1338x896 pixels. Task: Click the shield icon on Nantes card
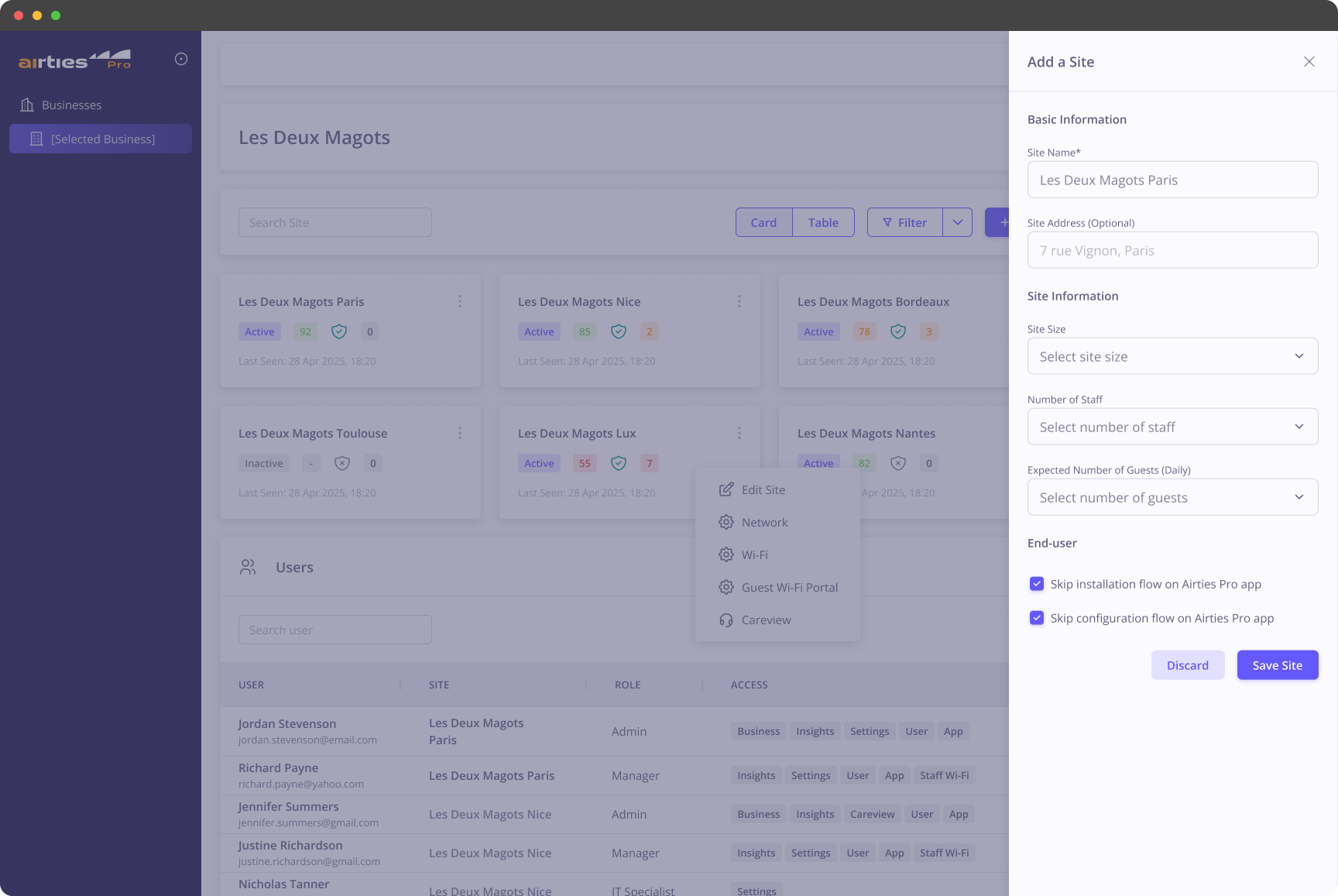coord(898,463)
